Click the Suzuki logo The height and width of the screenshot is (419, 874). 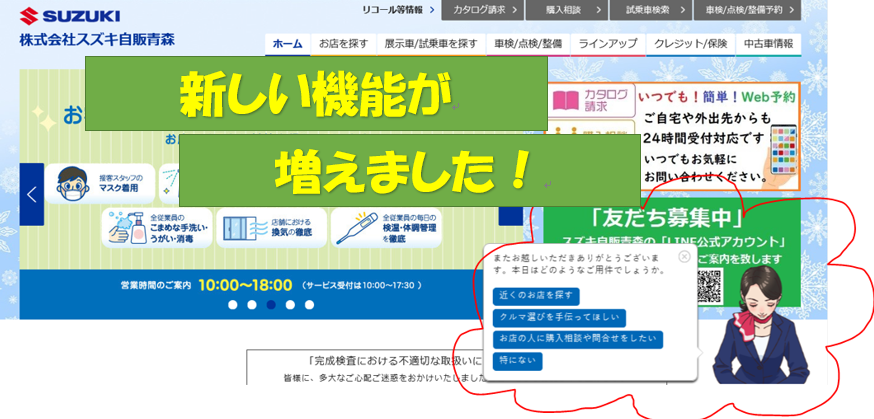coord(69,16)
